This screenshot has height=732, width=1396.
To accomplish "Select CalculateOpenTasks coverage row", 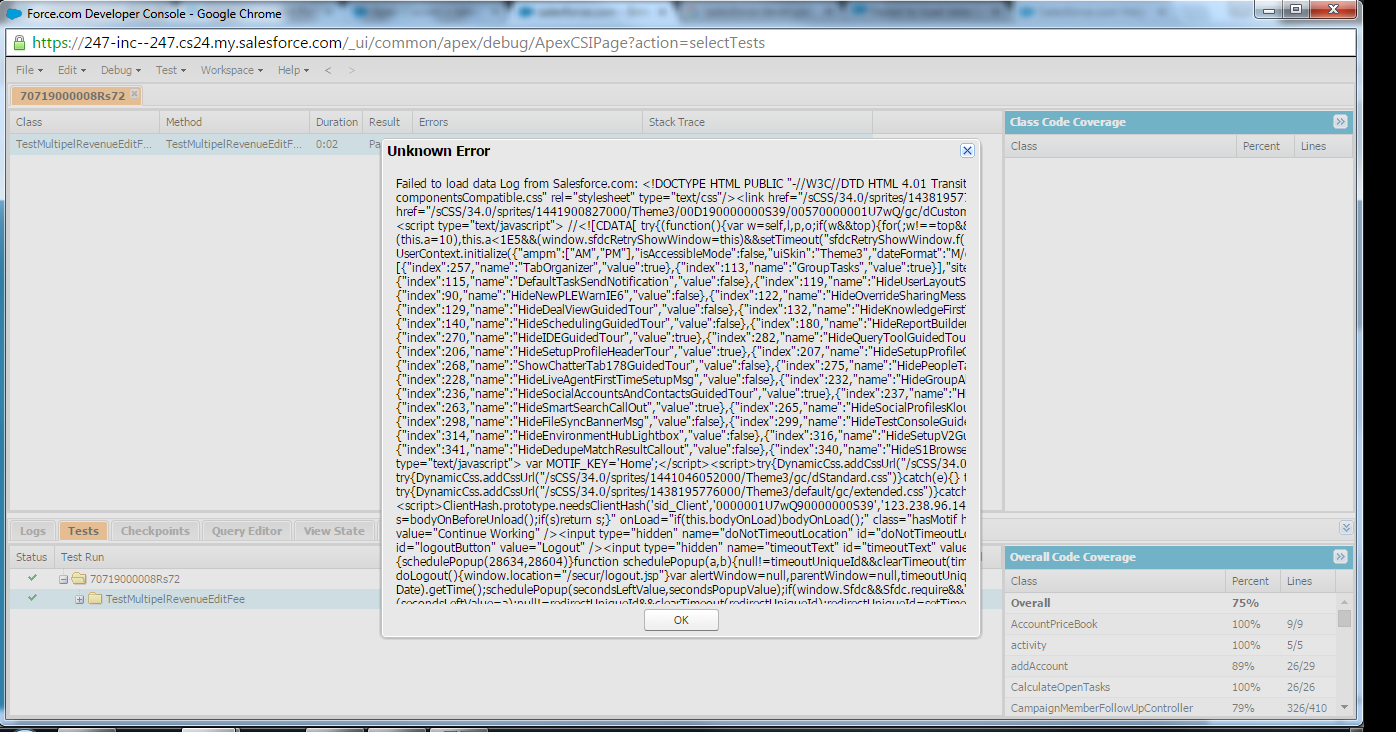I will [1170, 687].
